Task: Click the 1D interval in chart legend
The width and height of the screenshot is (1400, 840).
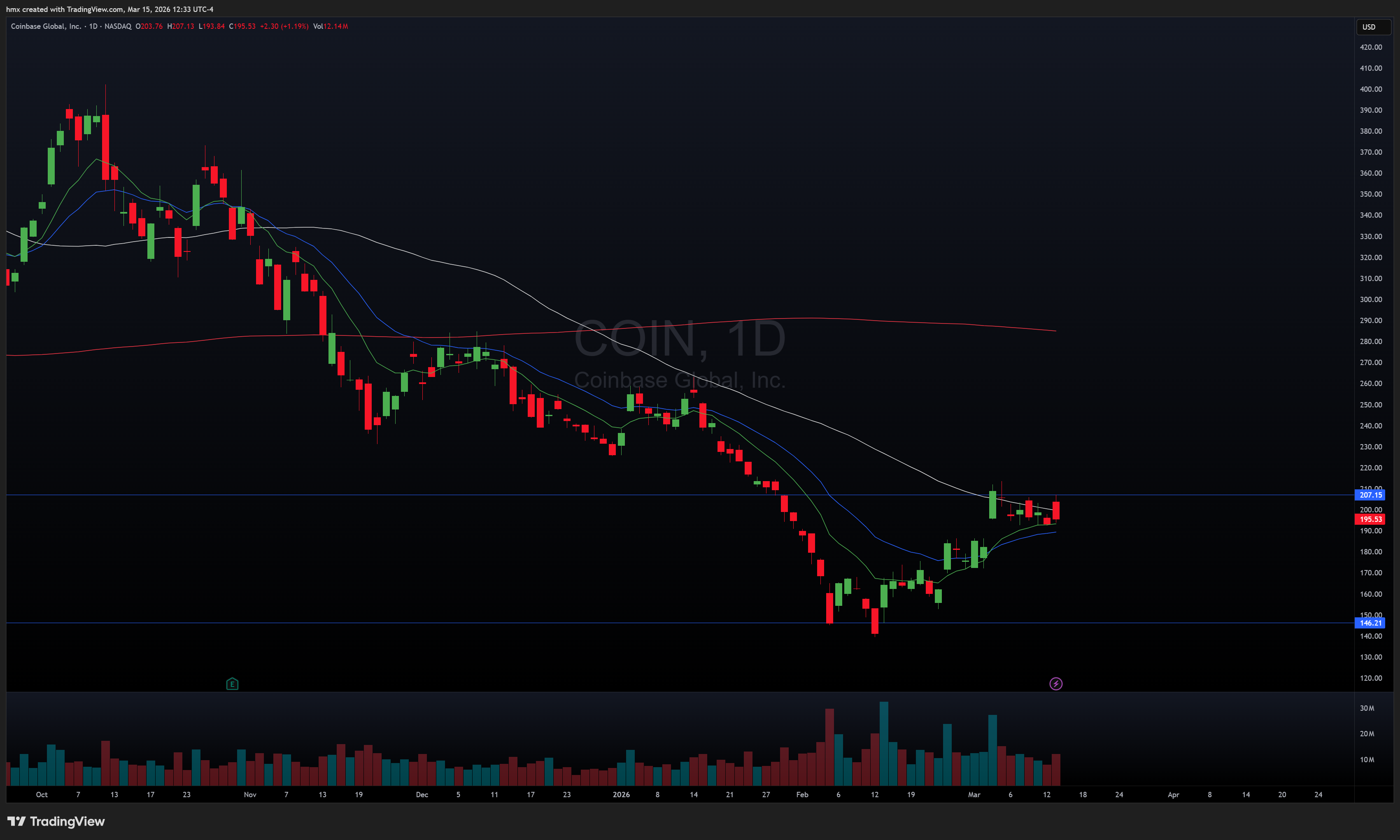Action: coord(93,26)
